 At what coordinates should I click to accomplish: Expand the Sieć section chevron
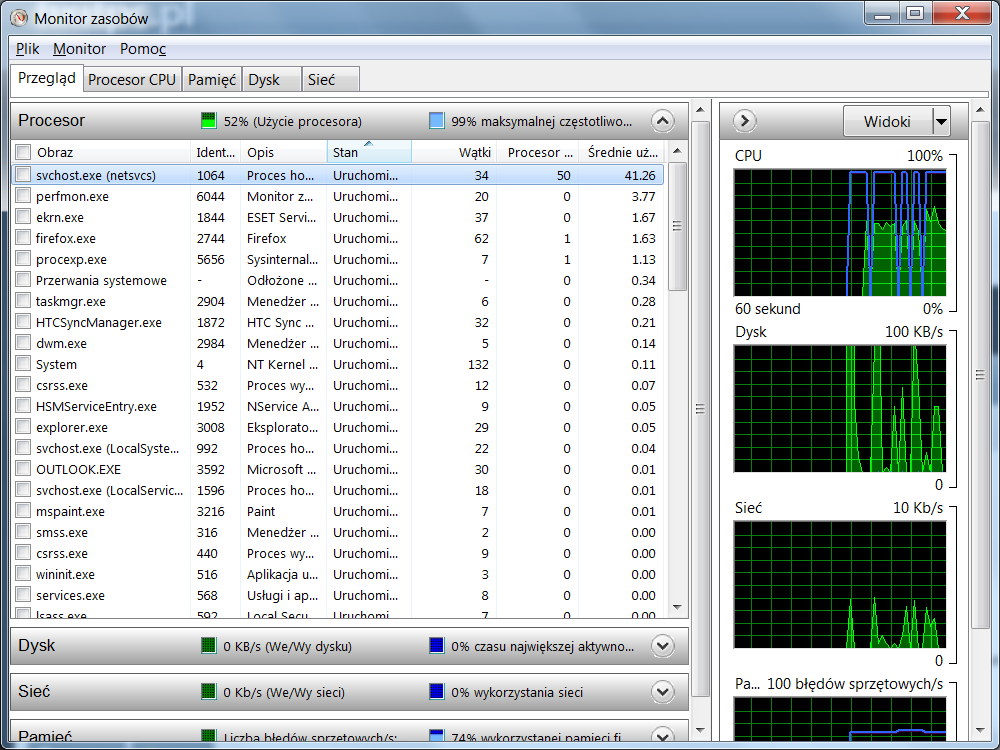pyautogui.click(x=663, y=691)
